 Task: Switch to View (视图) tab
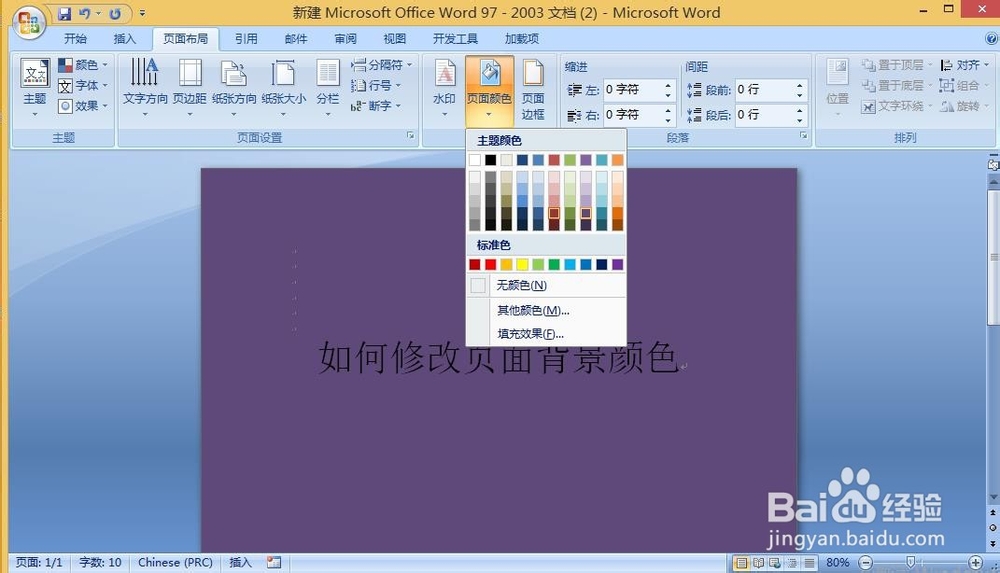pyautogui.click(x=395, y=38)
